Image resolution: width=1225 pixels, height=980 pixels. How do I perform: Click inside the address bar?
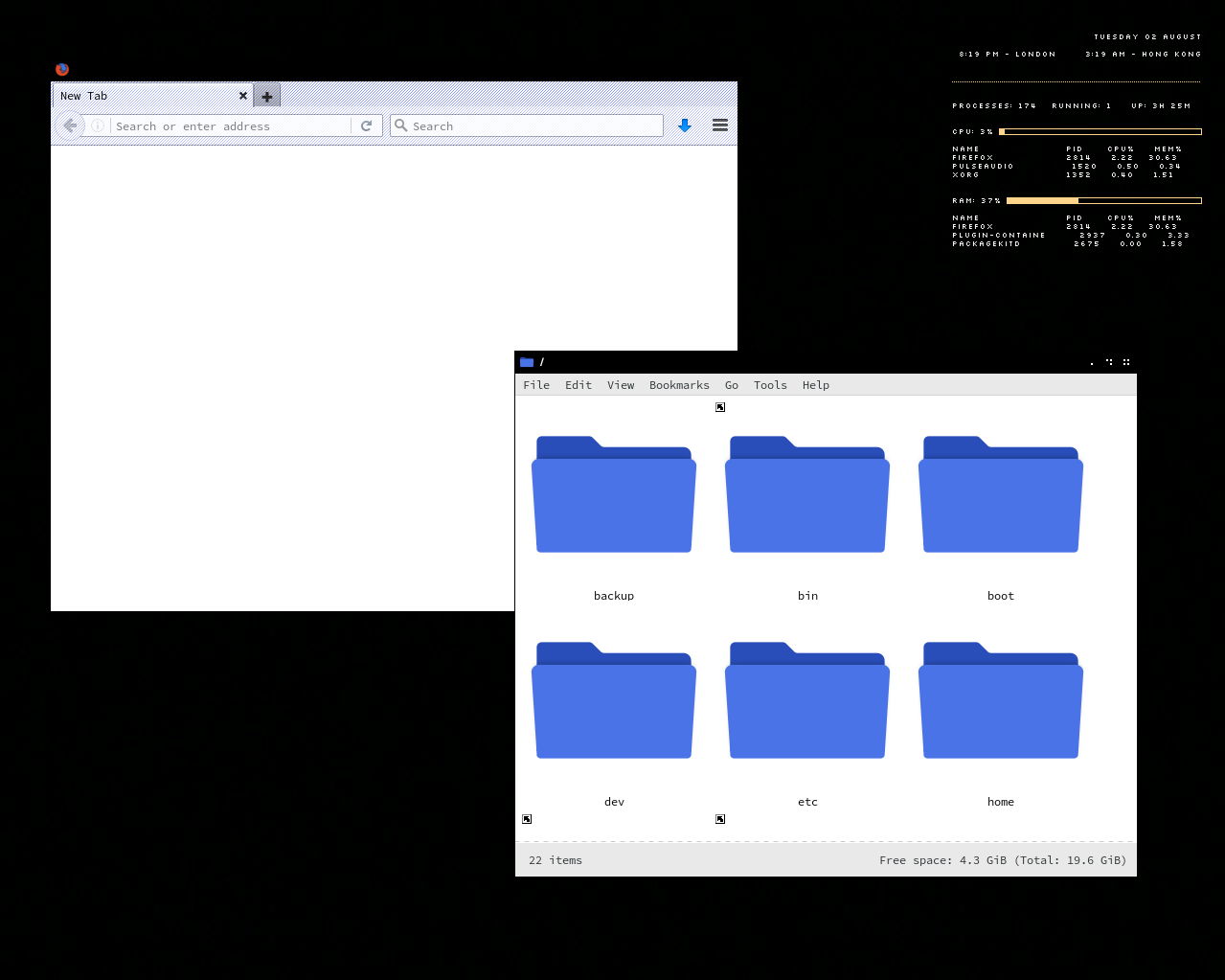click(230, 125)
